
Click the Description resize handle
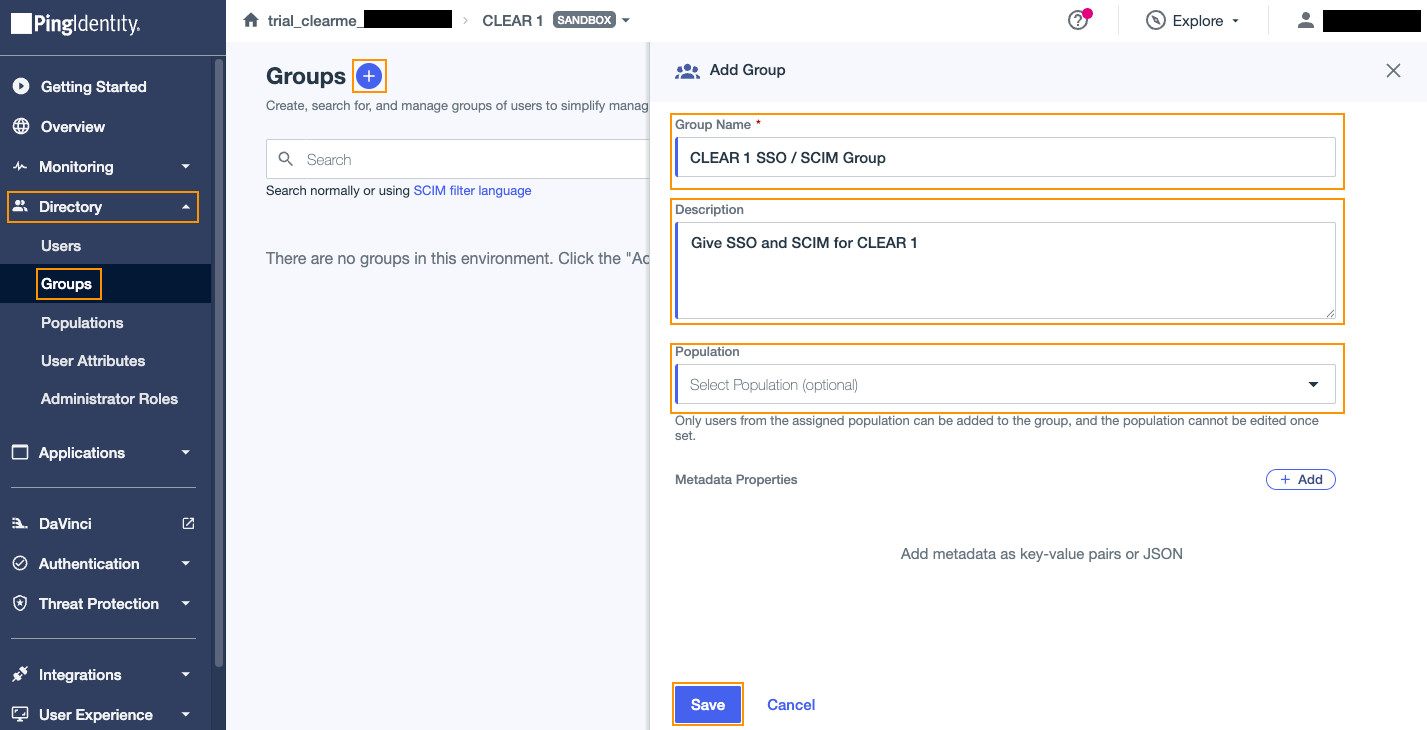tap(1330, 313)
